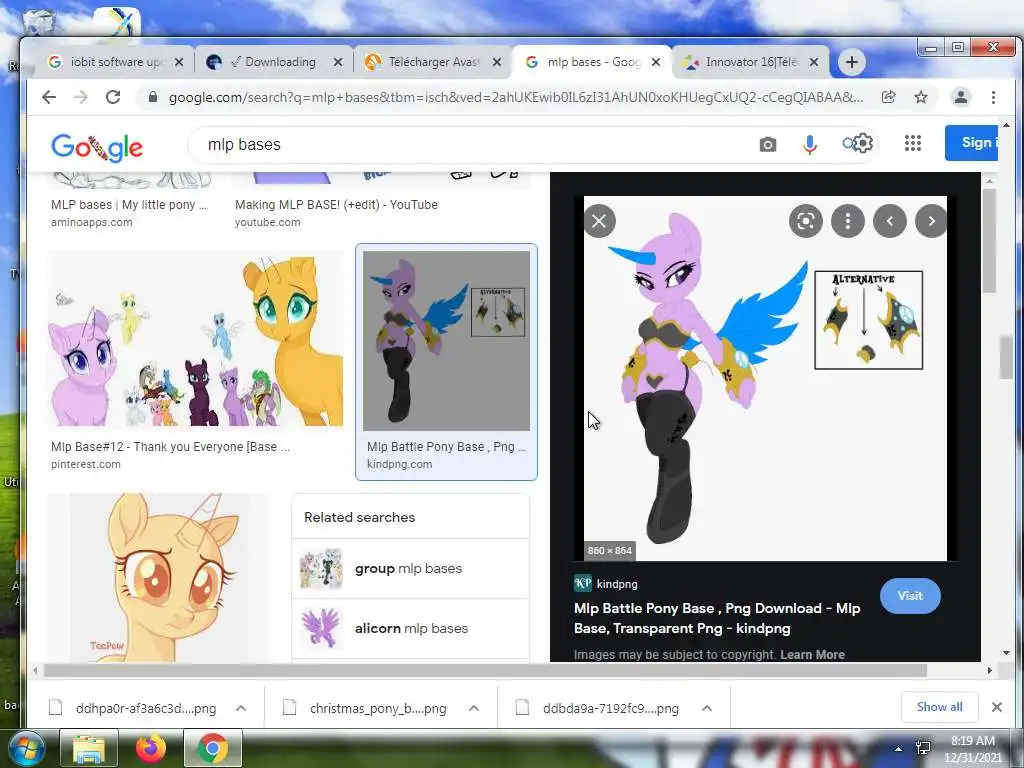Click the Google doodle logo
This screenshot has height=768, width=1024.
click(97, 148)
